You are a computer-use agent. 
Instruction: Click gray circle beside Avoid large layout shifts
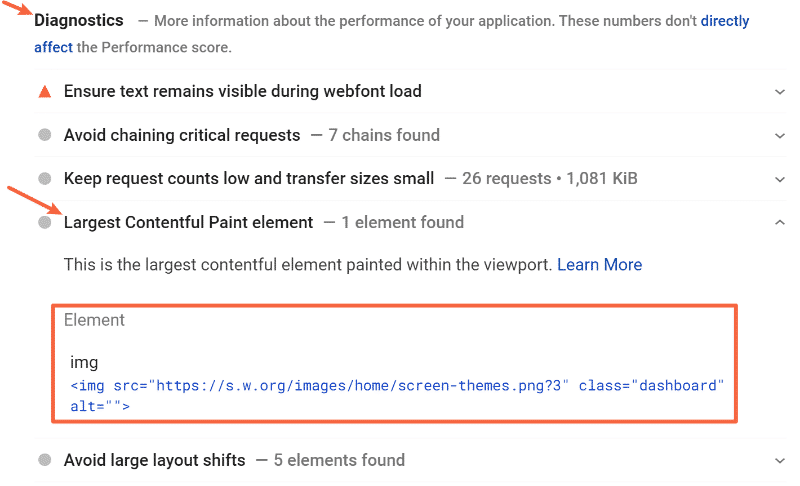[44, 461]
